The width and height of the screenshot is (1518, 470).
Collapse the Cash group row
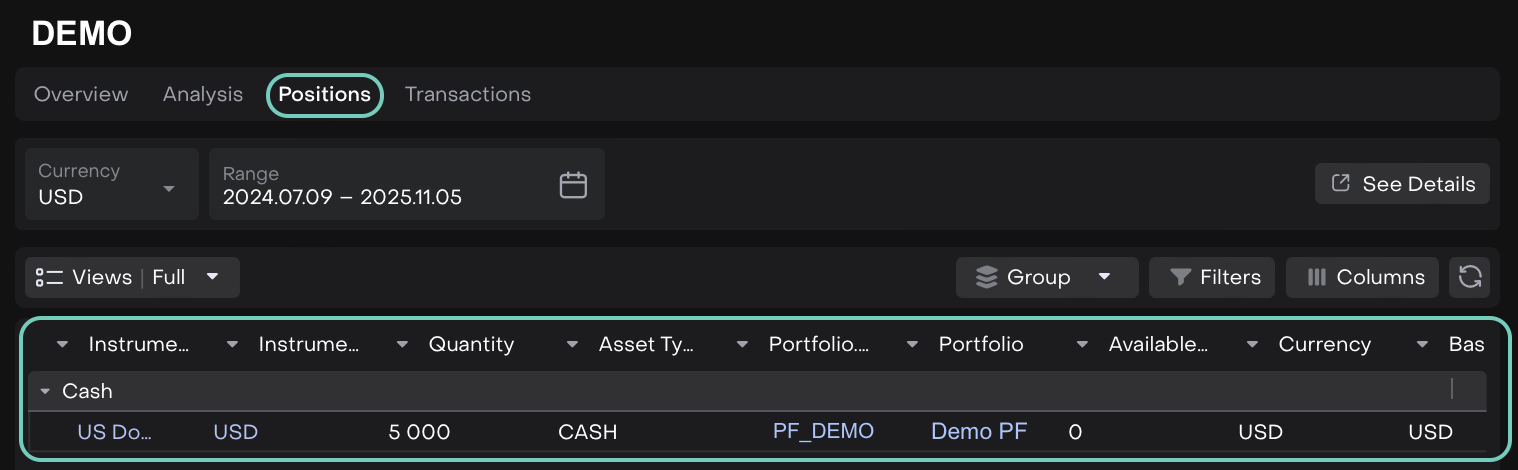tap(45, 391)
